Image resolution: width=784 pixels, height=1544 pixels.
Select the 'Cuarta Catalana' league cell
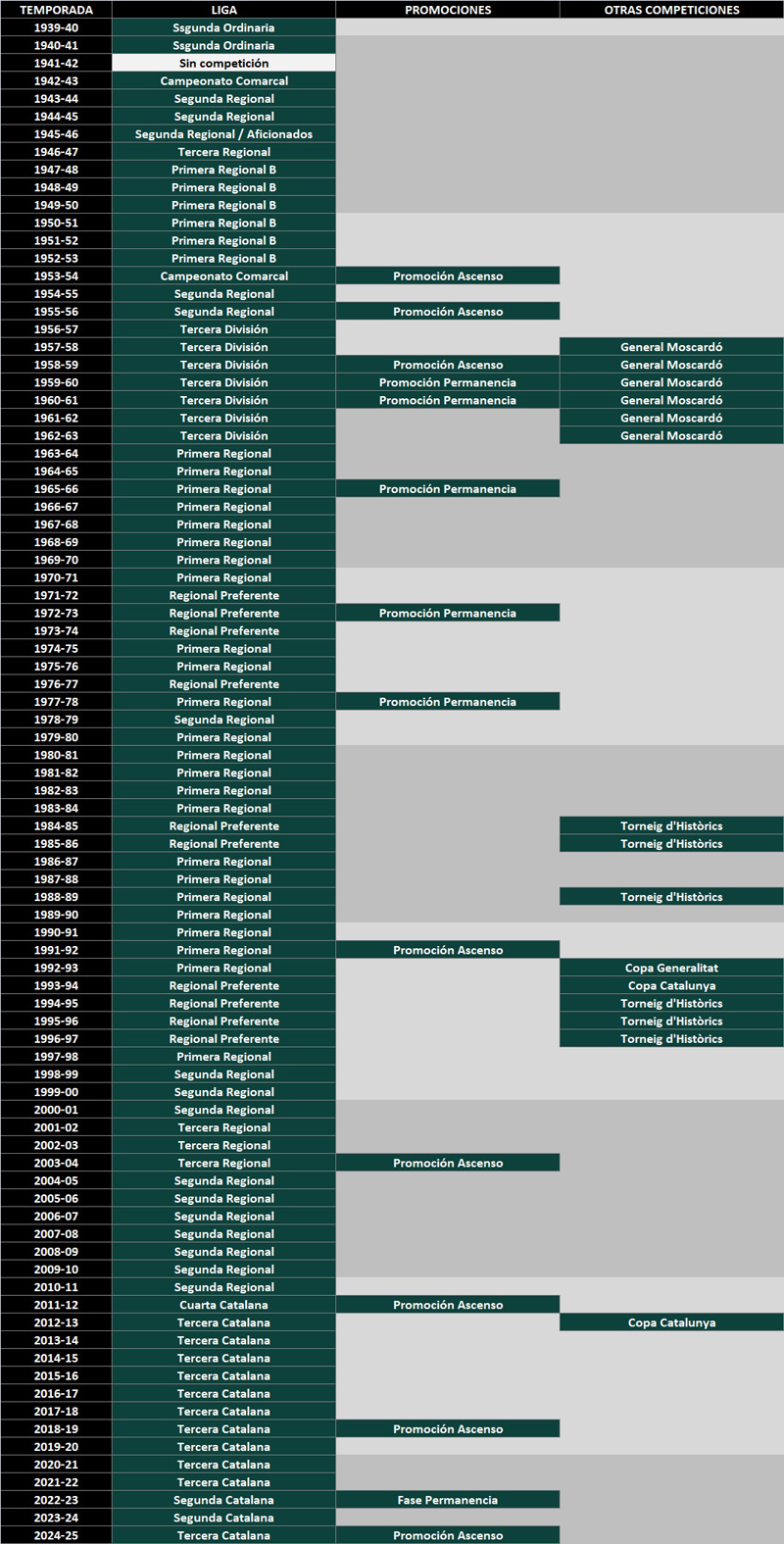click(x=223, y=1305)
